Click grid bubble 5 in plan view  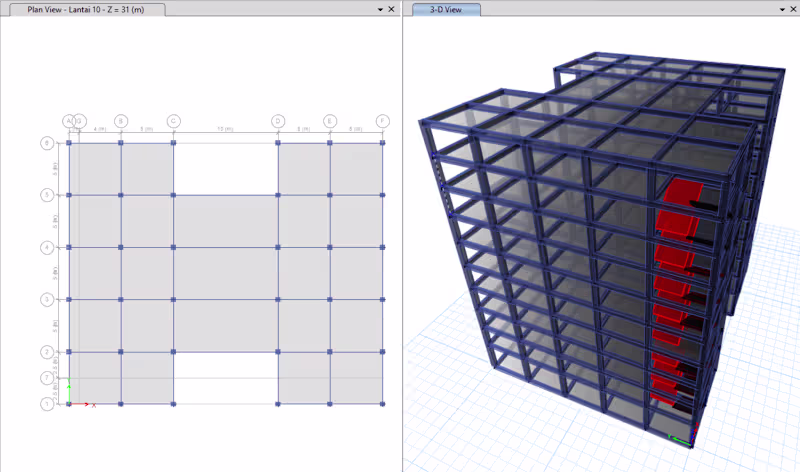click(47, 195)
